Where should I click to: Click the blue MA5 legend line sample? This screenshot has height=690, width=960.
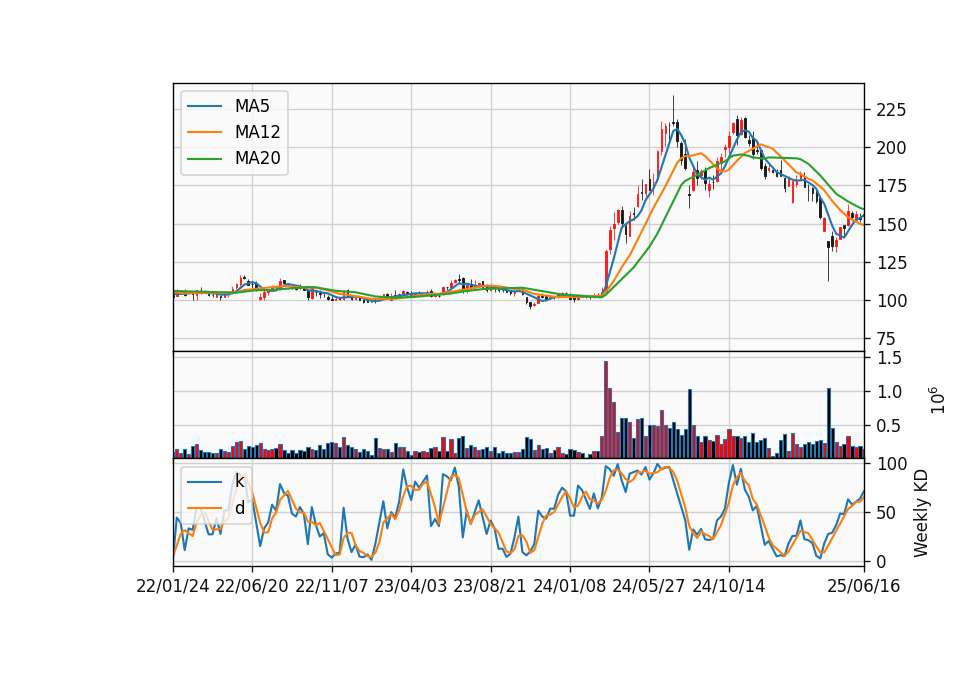[x=204, y=106]
